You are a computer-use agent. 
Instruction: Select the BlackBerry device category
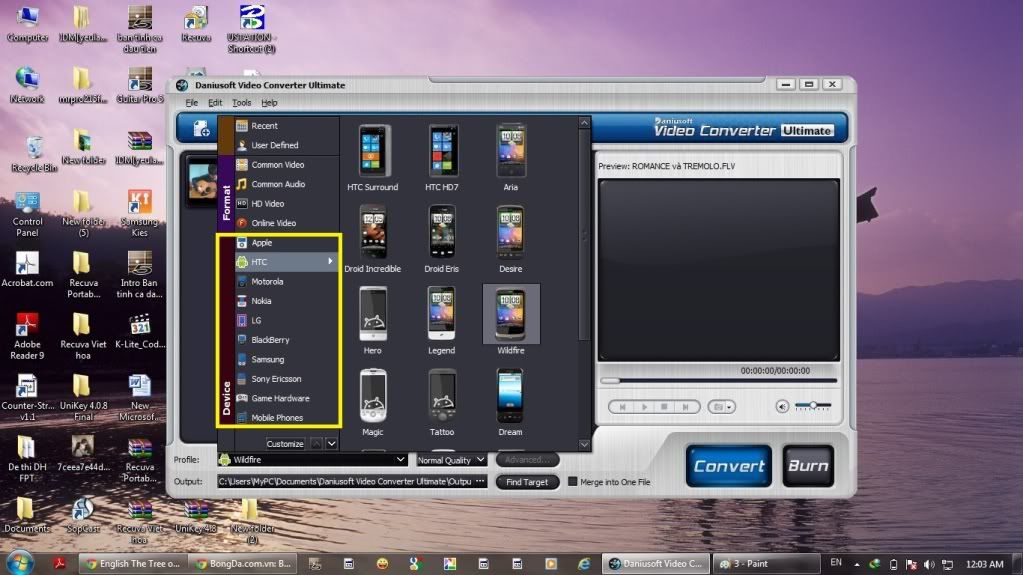(287, 340)
